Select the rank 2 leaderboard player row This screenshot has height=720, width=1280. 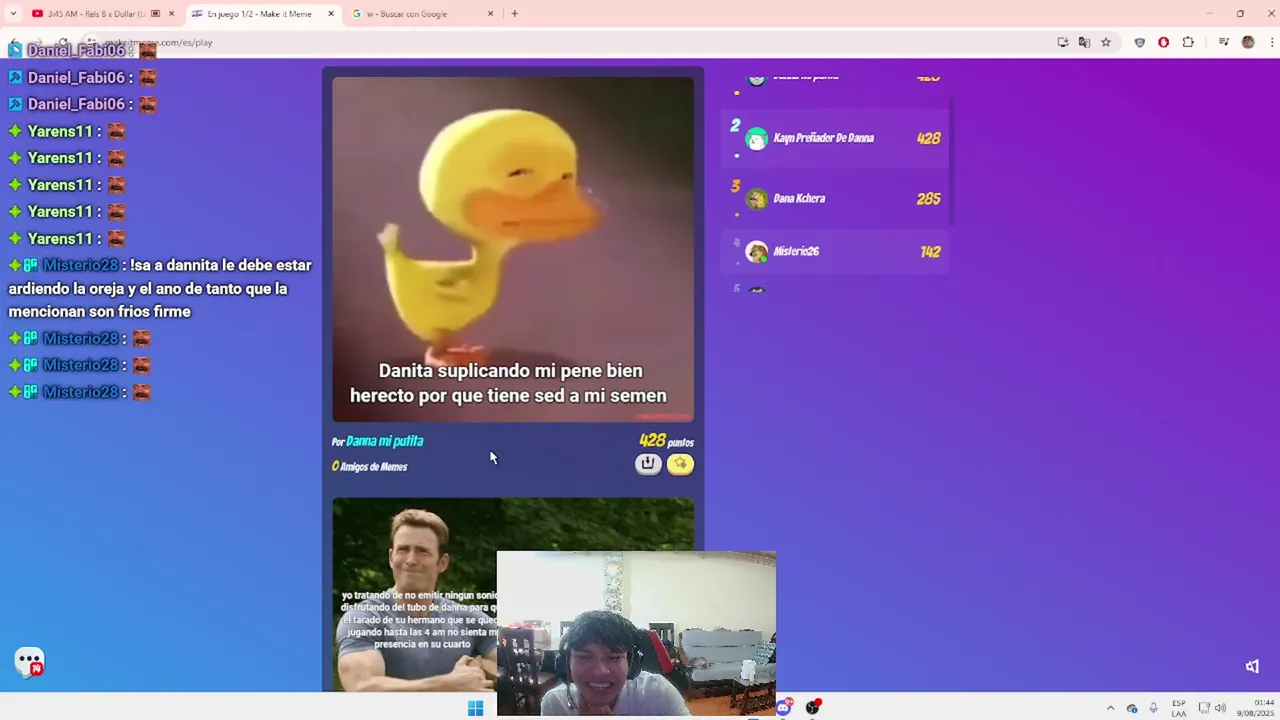click(x=835, y=138)
